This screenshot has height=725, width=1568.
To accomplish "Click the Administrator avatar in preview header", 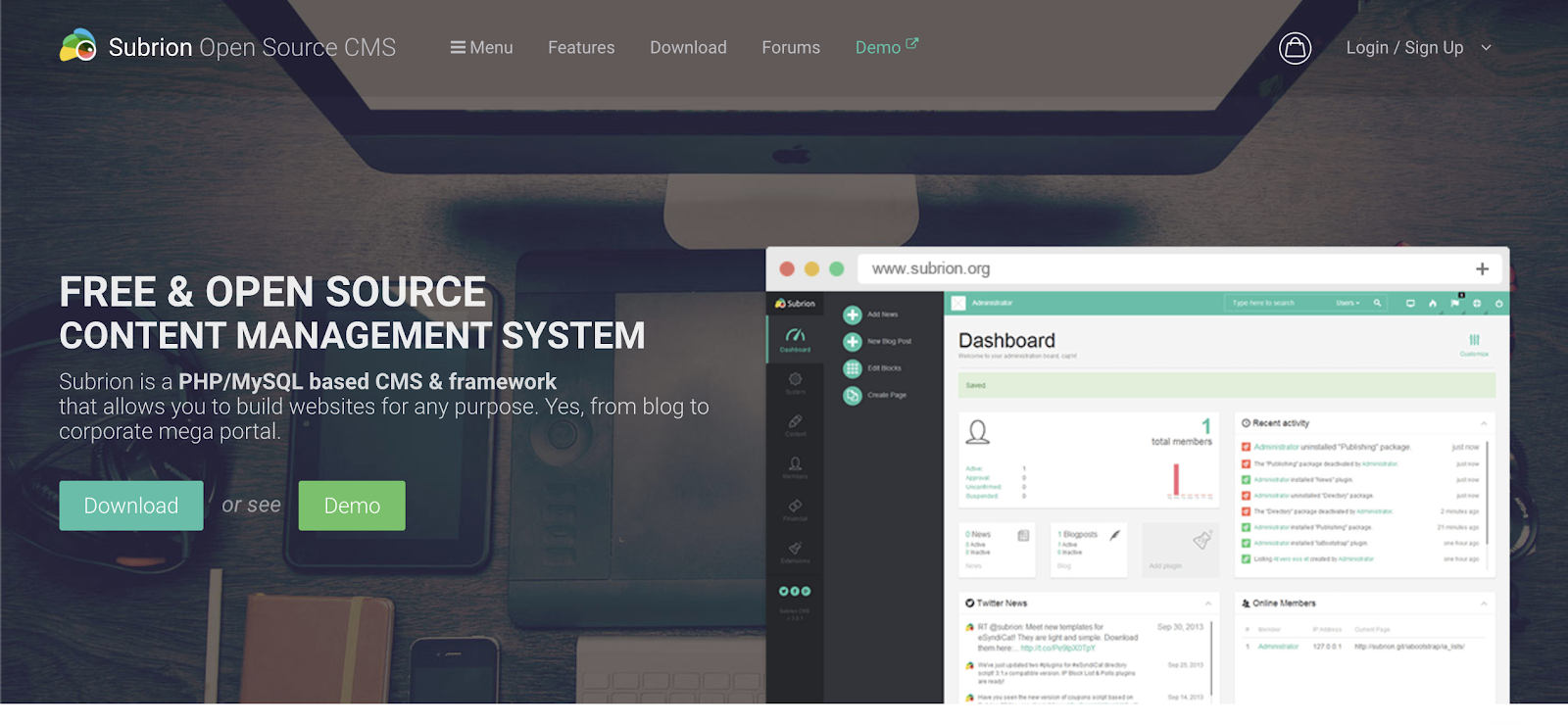I will pyautogui.click(x=958, y=303).
